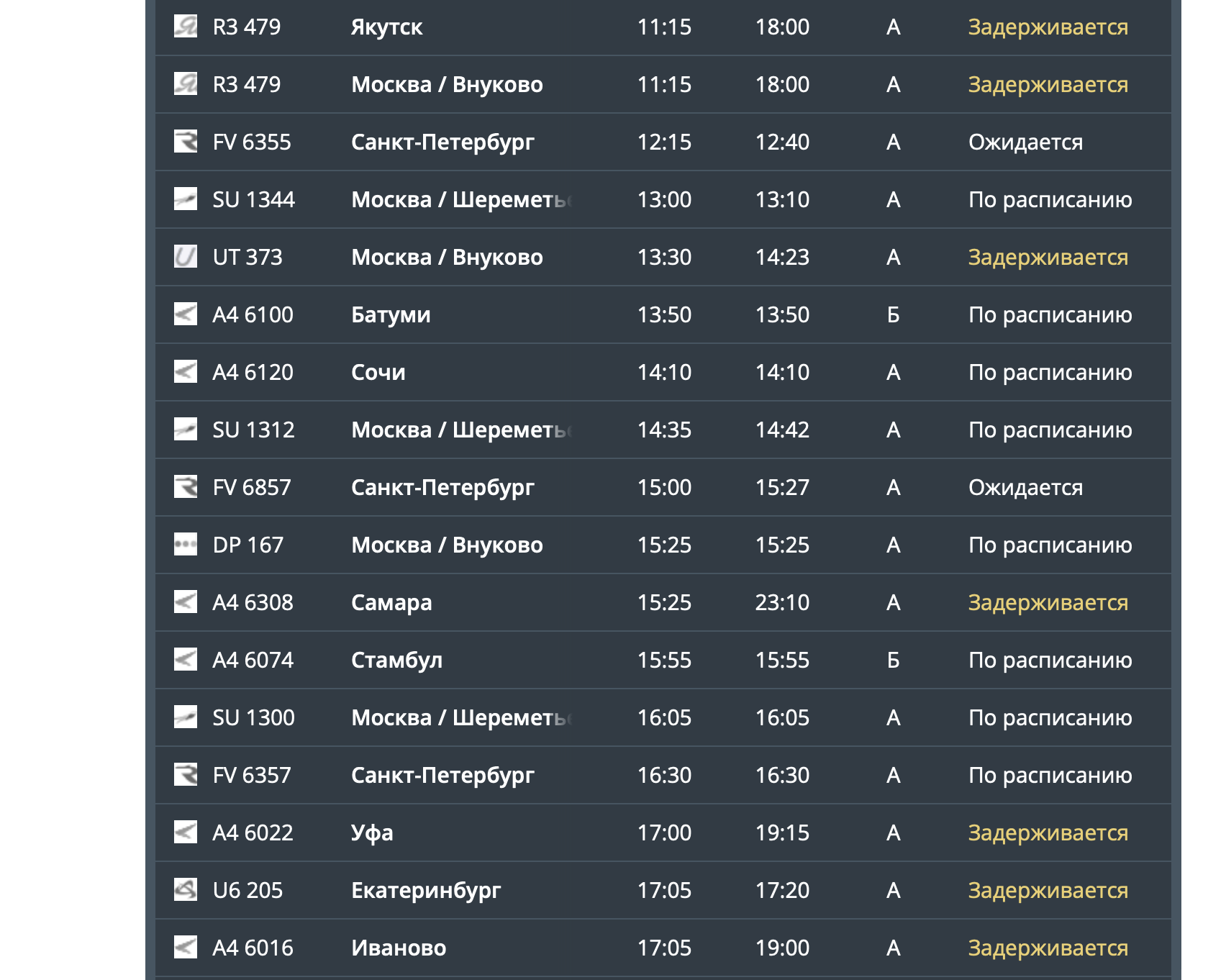Click the Aeroflot logo next to SU 1344
Screen dimensions: 1226x980
pyautogui.click(x=186, y=199)
